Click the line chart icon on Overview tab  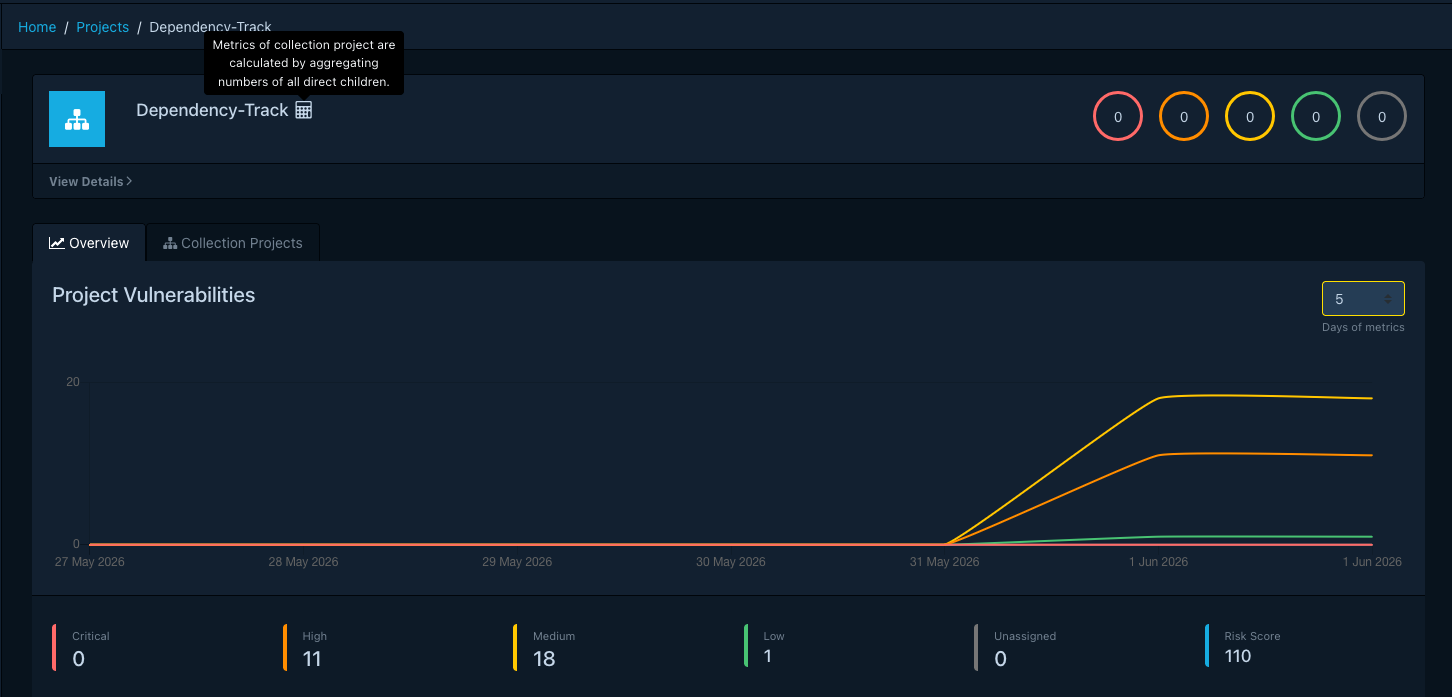57,243
